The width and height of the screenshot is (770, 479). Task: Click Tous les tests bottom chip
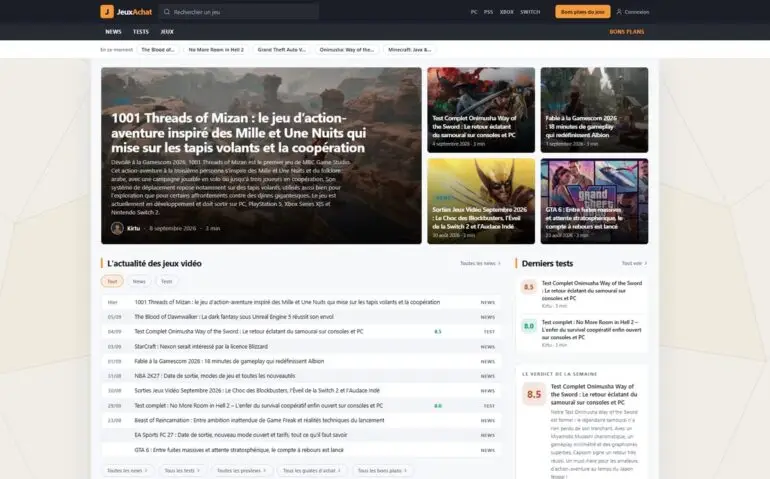[x=183, y=471]
